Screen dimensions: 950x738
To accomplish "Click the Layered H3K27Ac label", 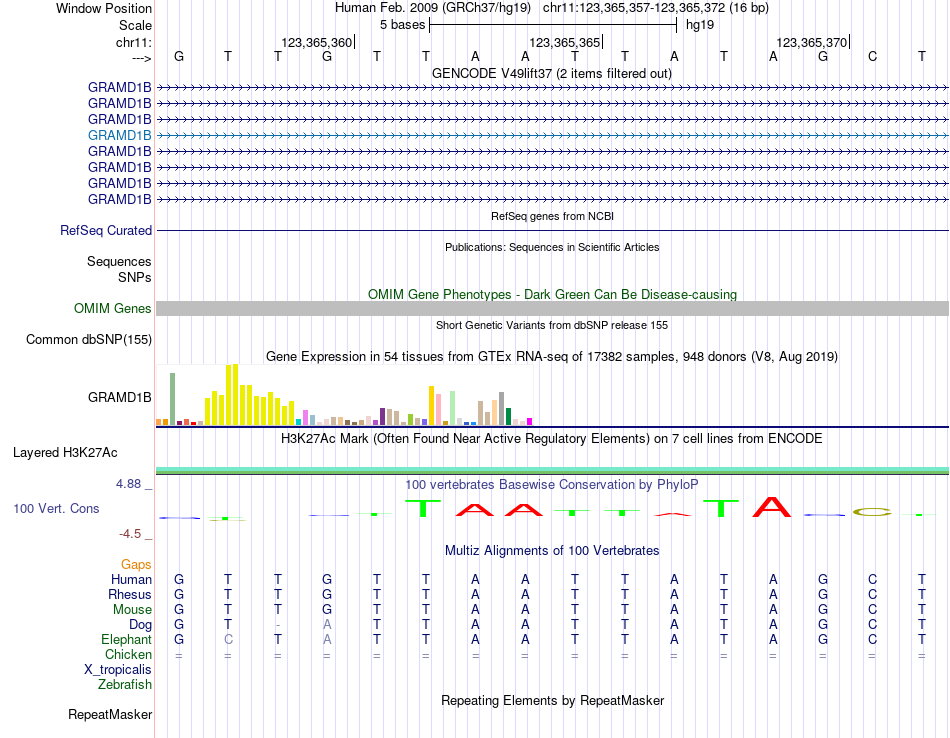I will tap(65, 453).
